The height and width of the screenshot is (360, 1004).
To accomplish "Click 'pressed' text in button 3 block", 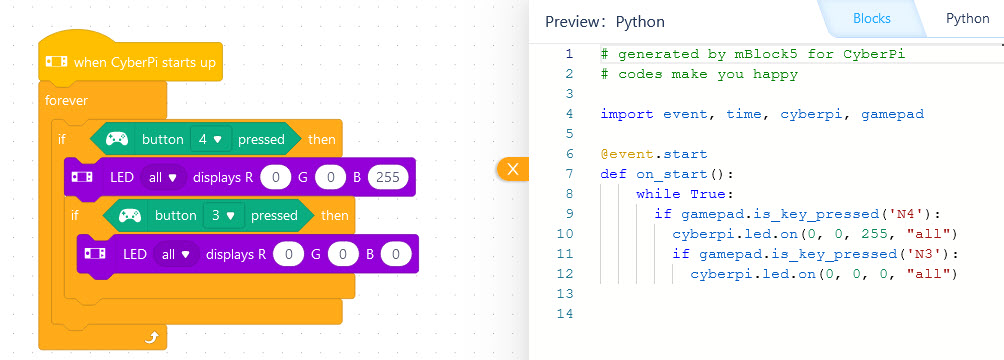I will [x=274, y=216].
